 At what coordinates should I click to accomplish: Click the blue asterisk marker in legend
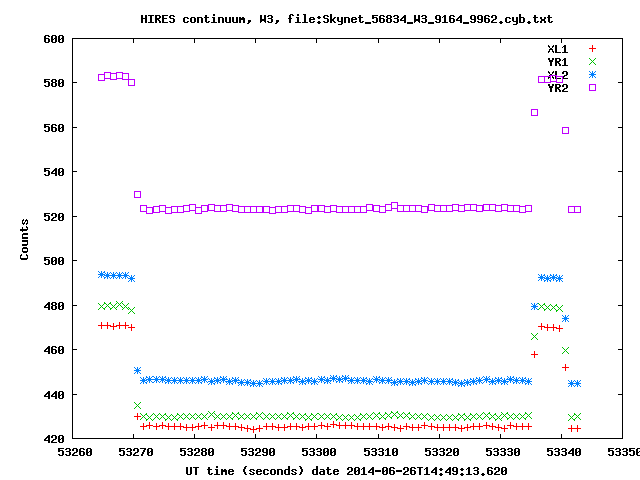[592, 75]
